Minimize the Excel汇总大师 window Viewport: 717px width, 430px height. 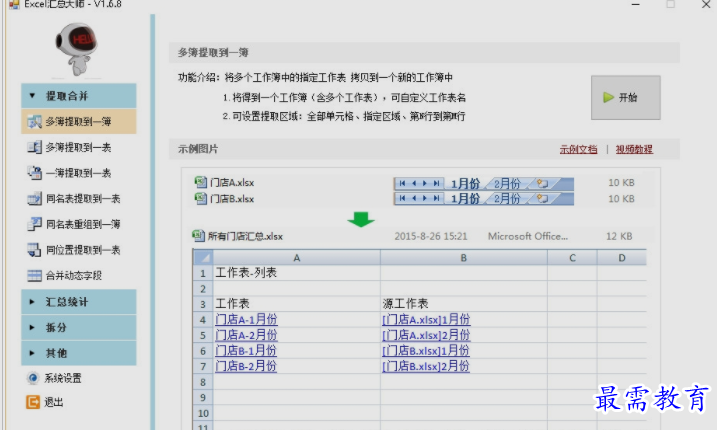(636, 4)
